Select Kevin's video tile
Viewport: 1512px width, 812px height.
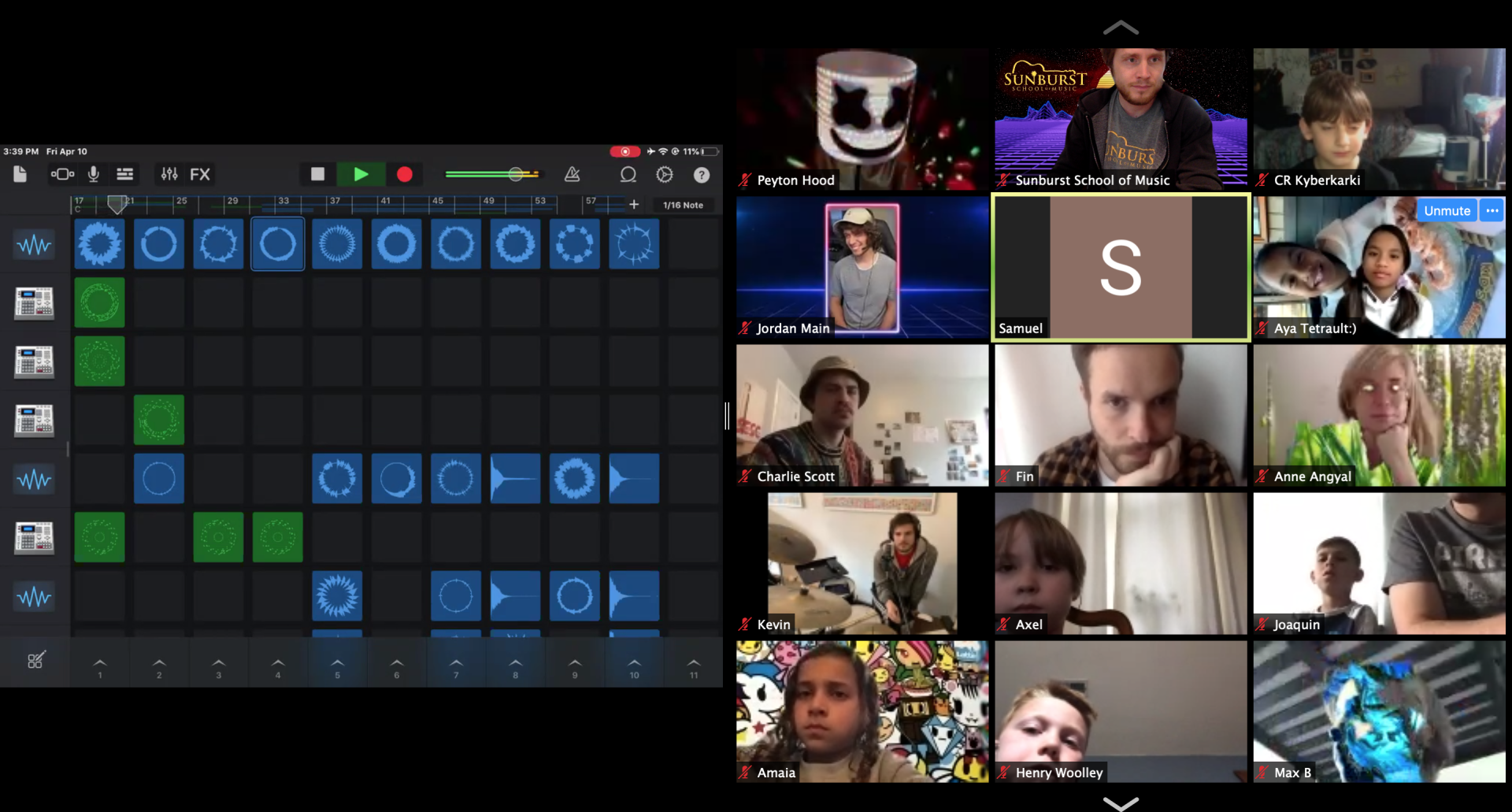(862, 563)
